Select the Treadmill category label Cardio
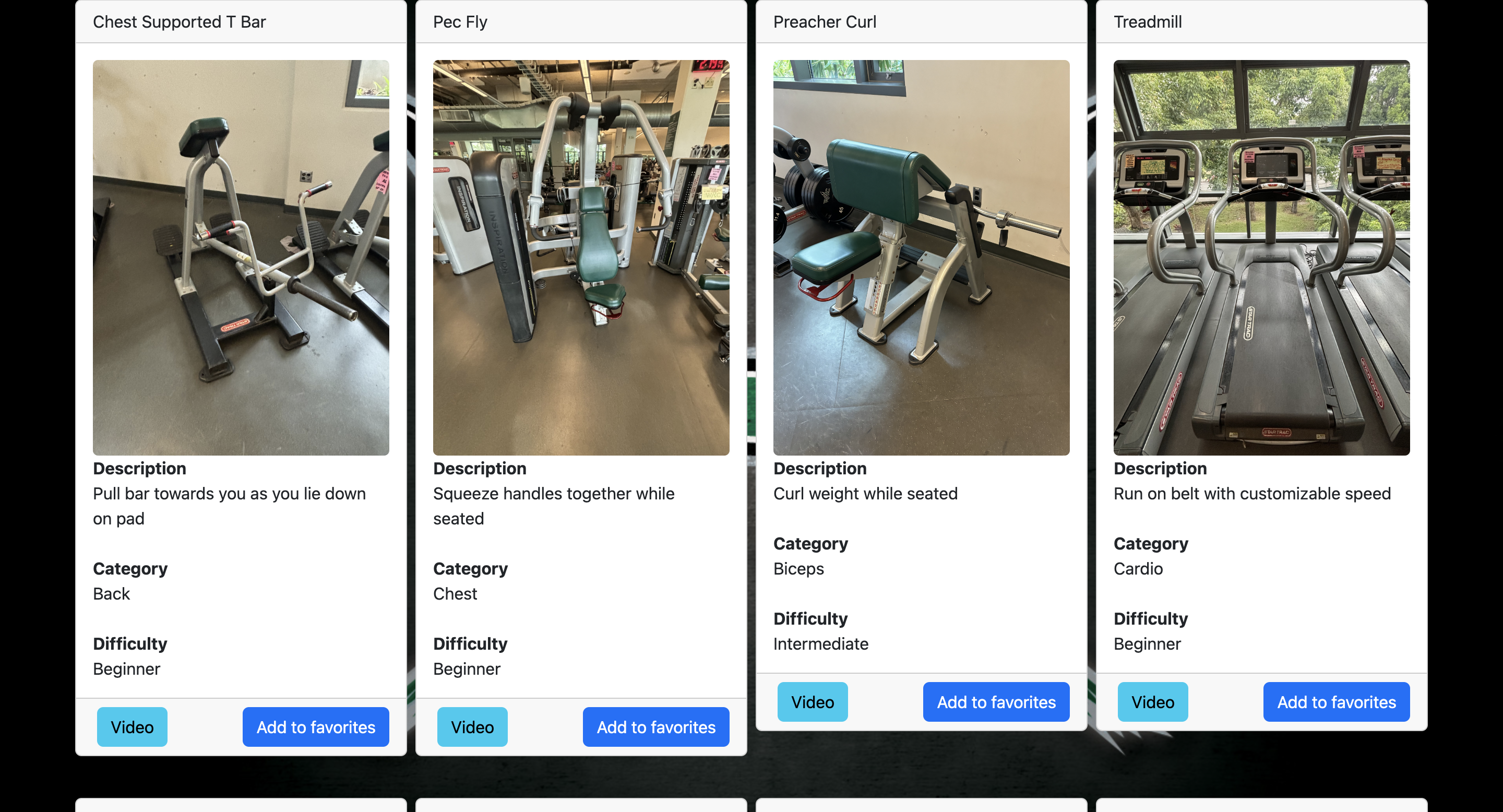 click(x=1139, y=568)
